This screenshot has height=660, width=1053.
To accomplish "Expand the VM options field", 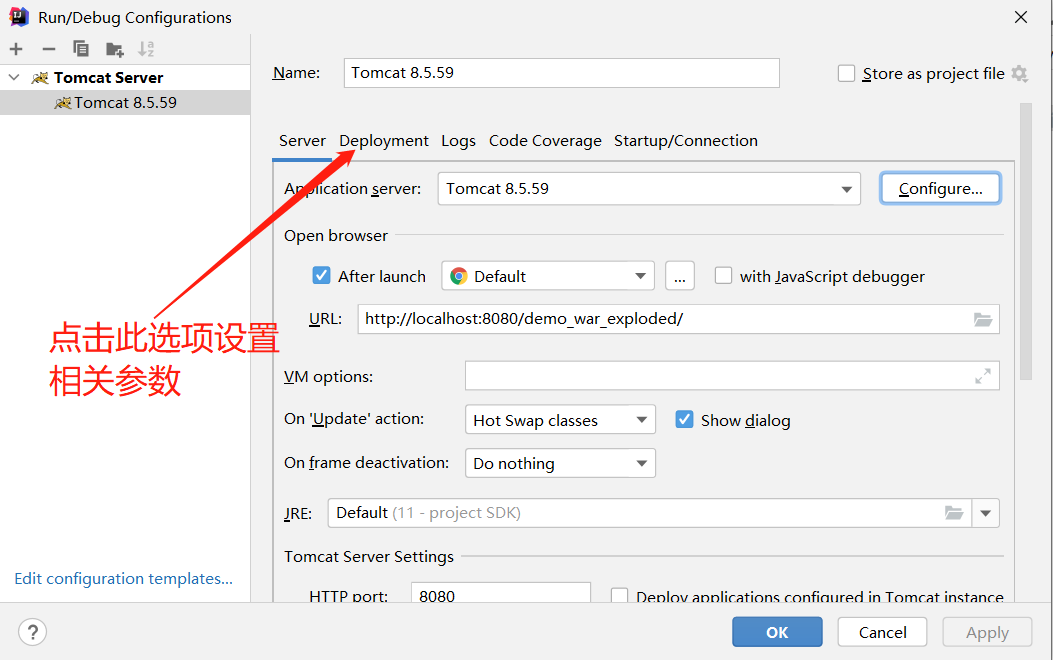I will coord(982,377).
